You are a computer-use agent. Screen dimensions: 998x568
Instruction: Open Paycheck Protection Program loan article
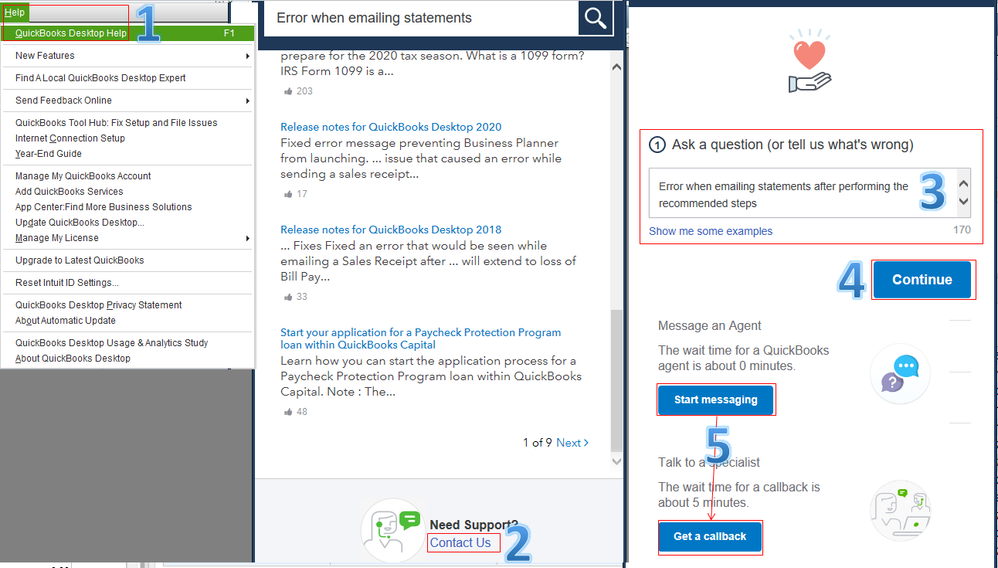[x=421, y=338]
